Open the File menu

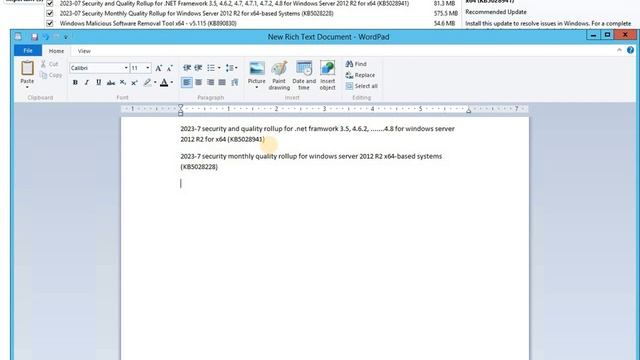pos(28,51)
